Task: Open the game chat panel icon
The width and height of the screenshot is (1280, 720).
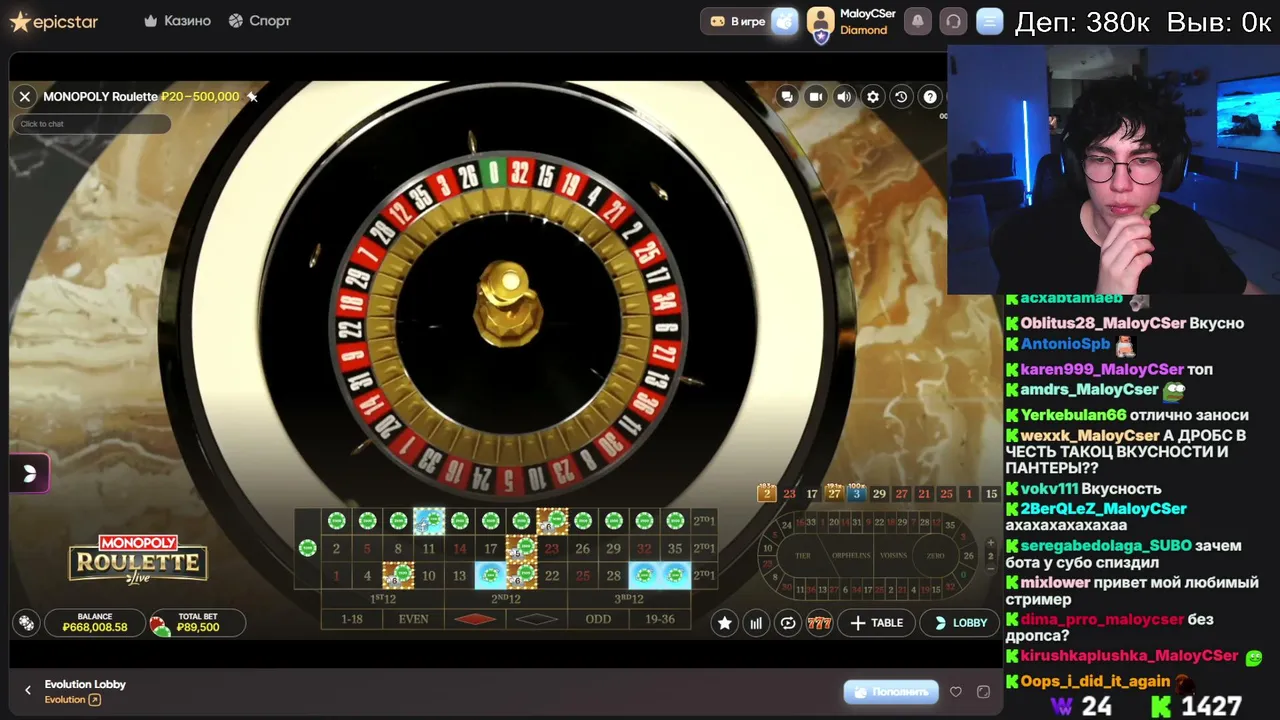Action: (787, 97)
